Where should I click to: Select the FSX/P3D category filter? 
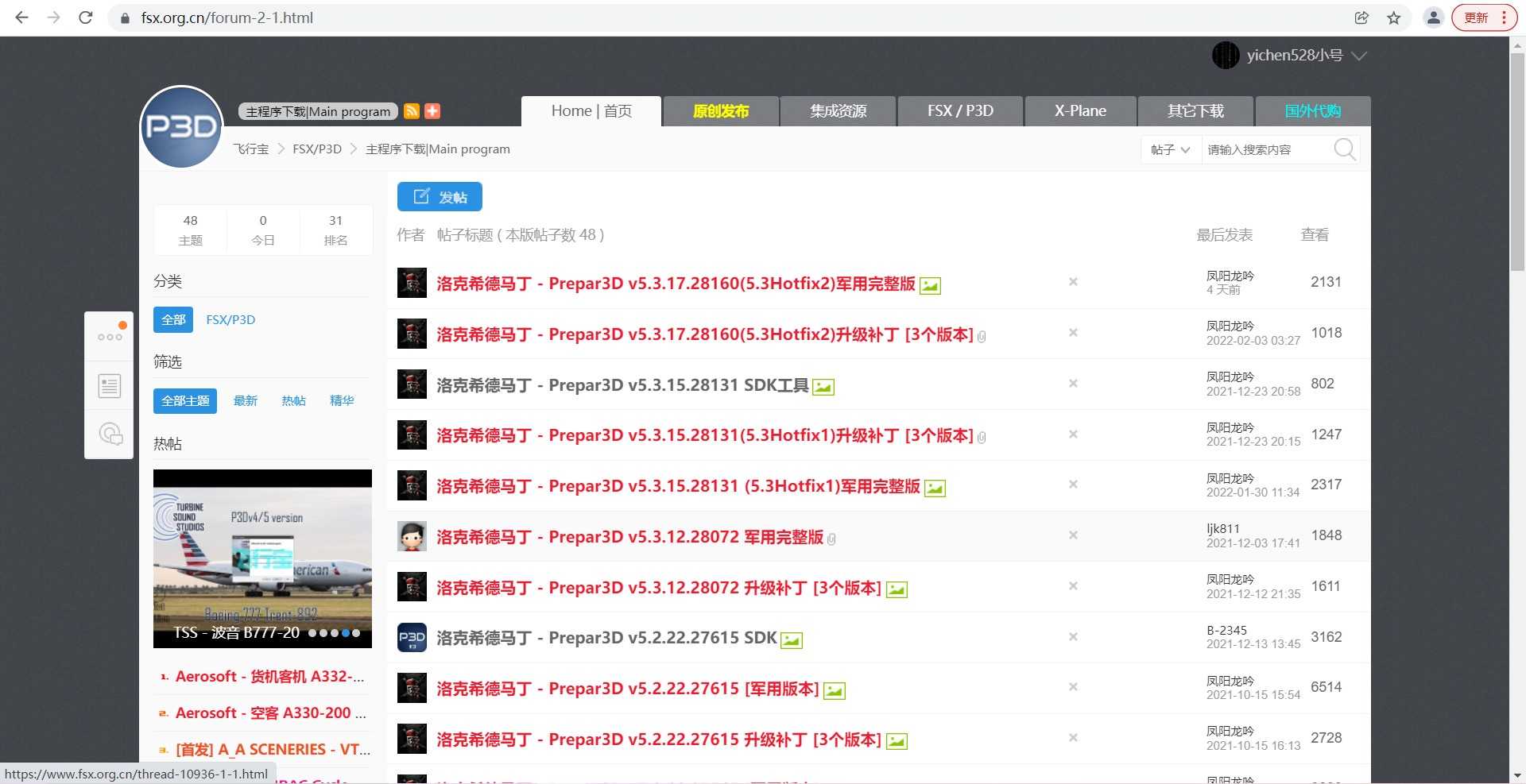pyautogui.click(x=230, y=320)
